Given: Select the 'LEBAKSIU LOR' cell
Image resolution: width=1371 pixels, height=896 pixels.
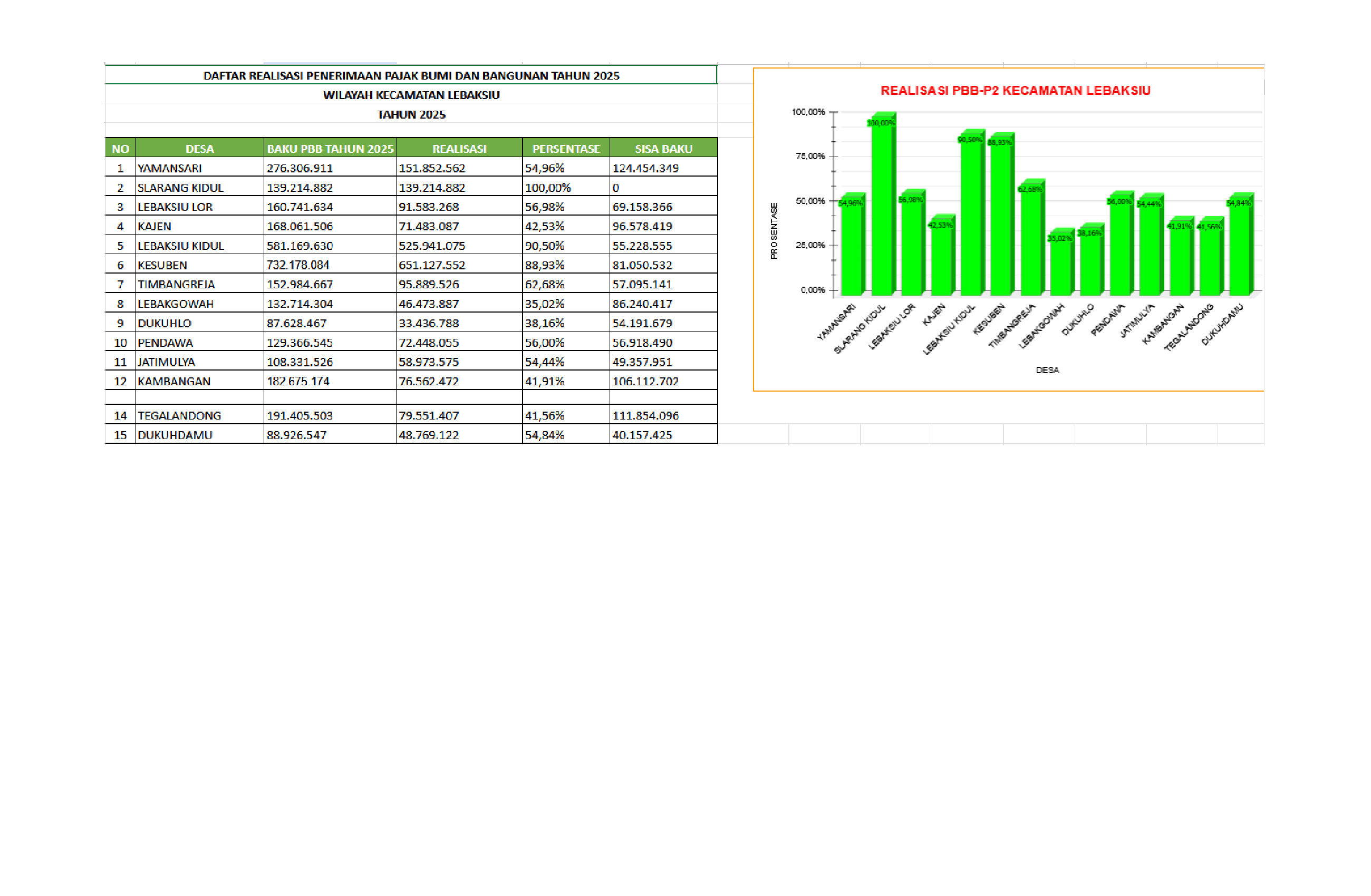Looking at the screenshot, I should tap(199, 206).
